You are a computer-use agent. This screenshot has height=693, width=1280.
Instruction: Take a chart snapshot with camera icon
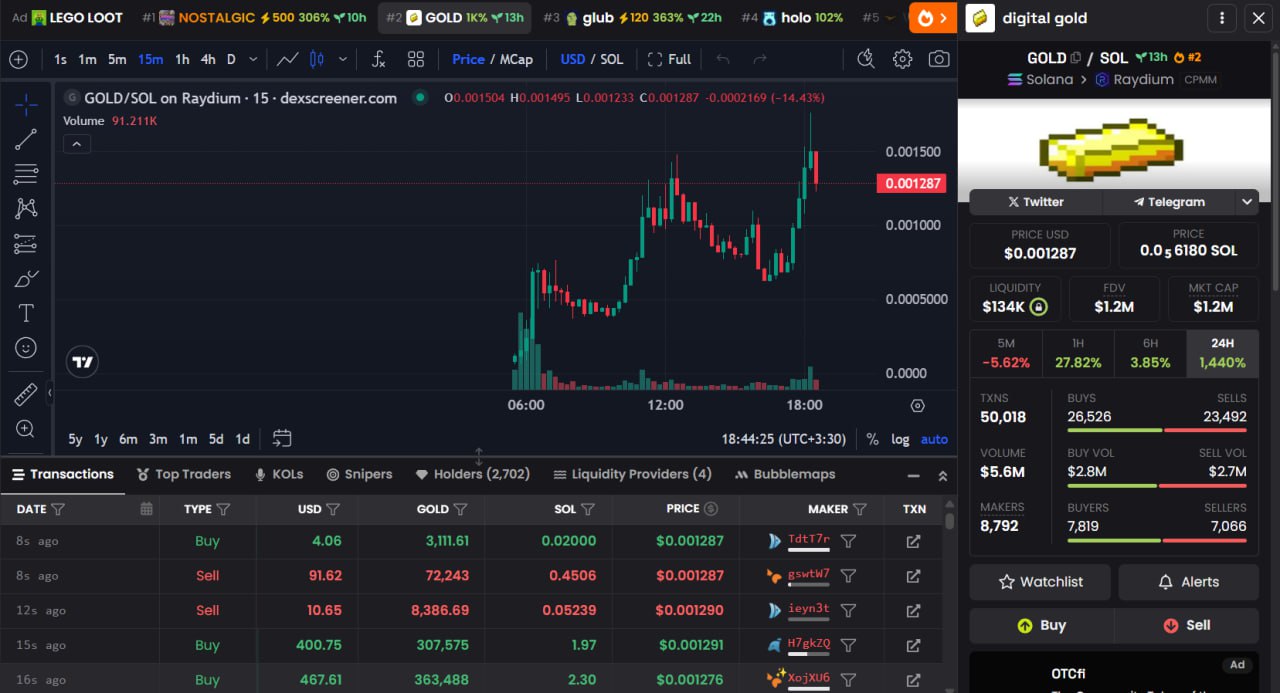click(938, 59)
